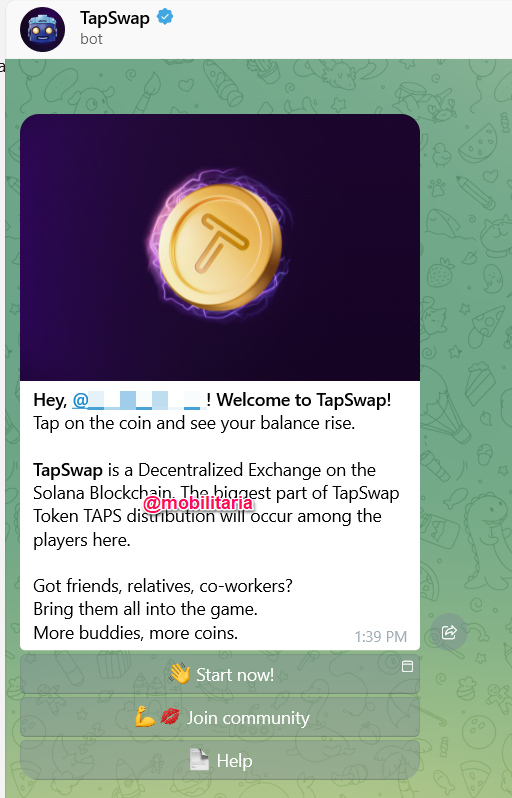The height and width of the screenshot is (798, 512).
Task: Click the 1:39 PM message timestamp
Action: [381, 636]
